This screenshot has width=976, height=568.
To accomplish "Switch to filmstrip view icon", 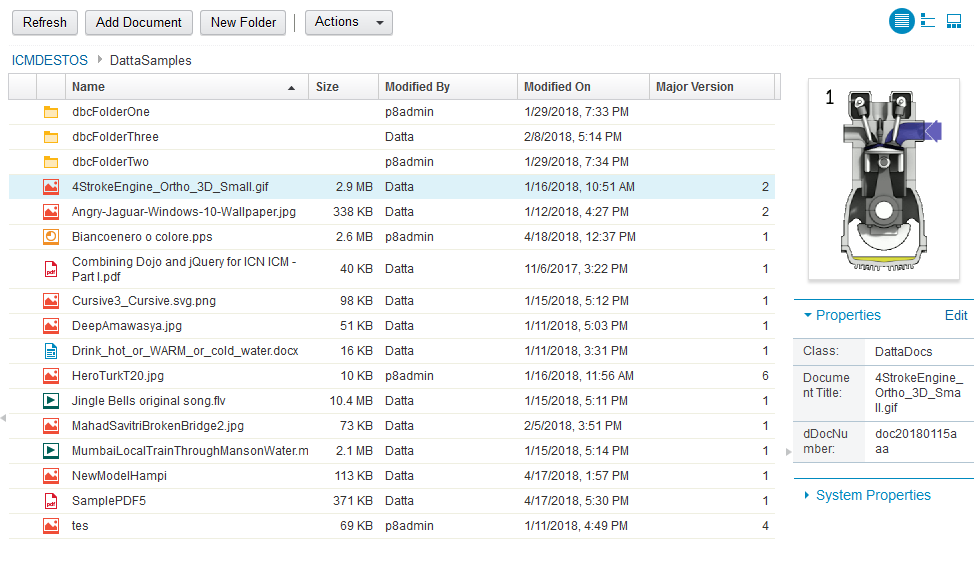I will click(x=954, y=22).
